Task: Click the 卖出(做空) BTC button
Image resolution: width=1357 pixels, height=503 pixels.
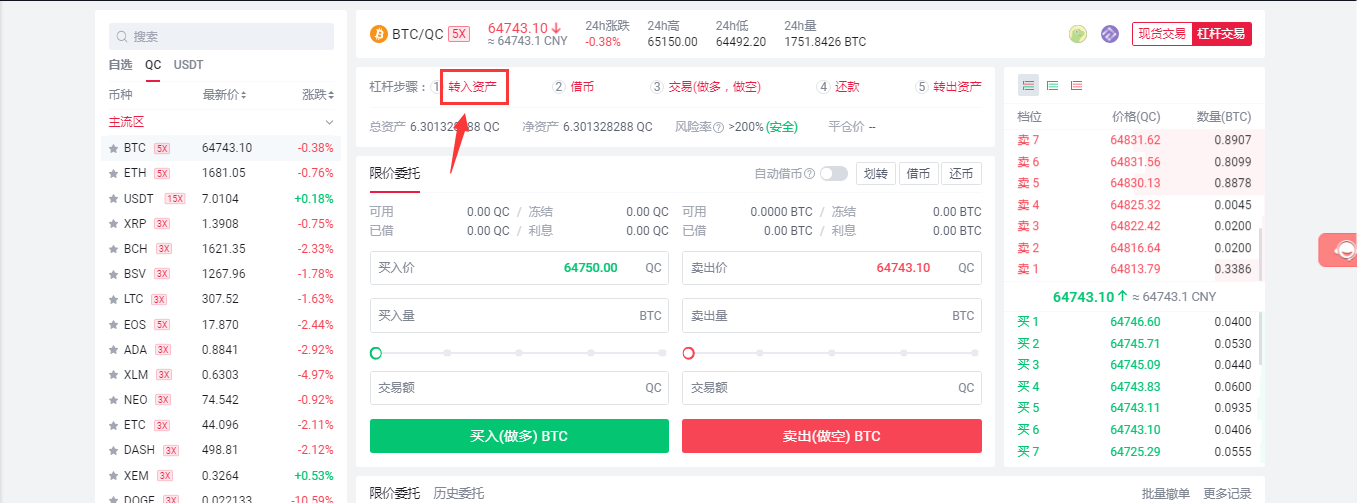Action: pyautogui.click(x=832, y=436)
